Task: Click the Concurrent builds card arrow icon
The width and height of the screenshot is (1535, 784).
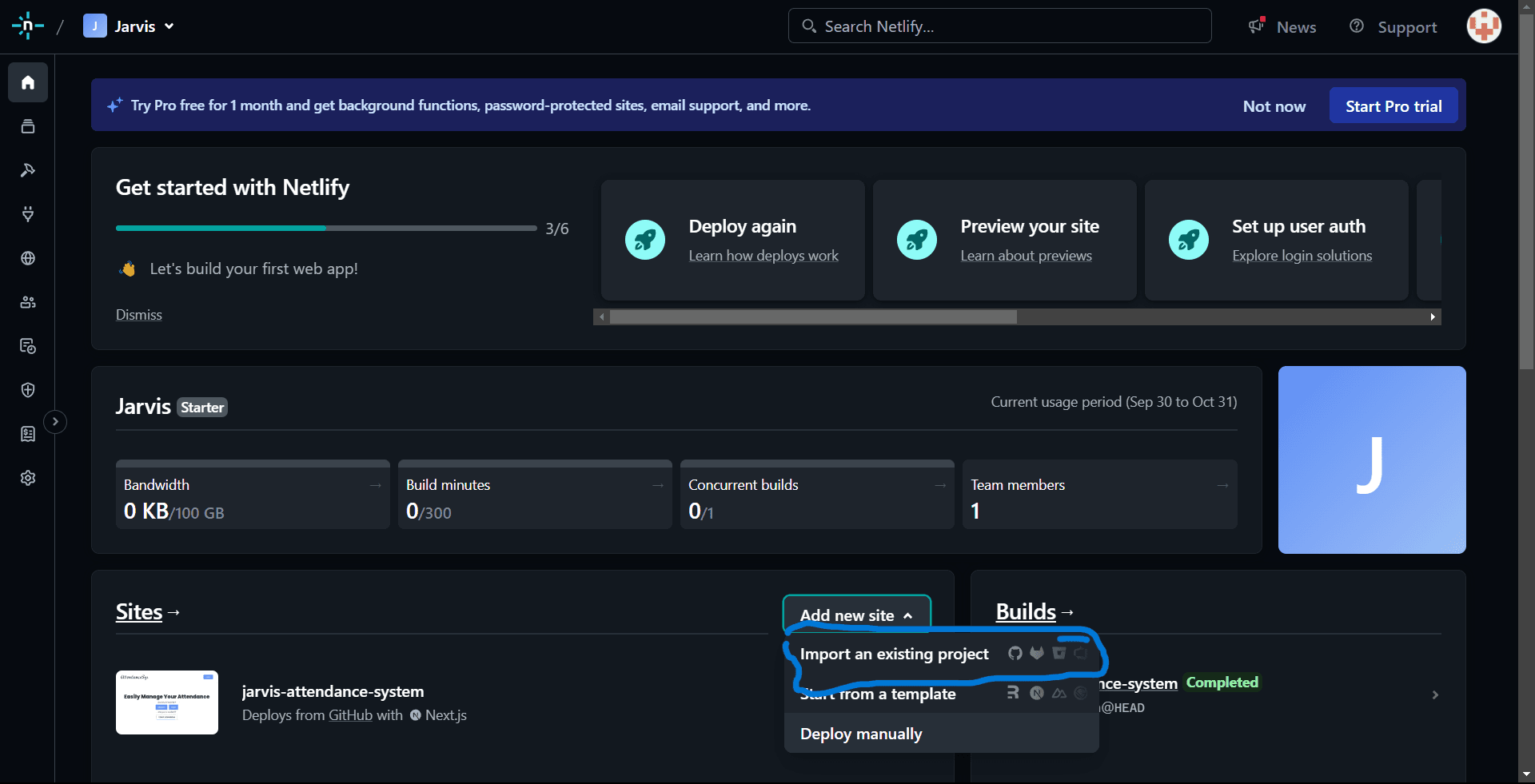Action: (x=940, y=485)
